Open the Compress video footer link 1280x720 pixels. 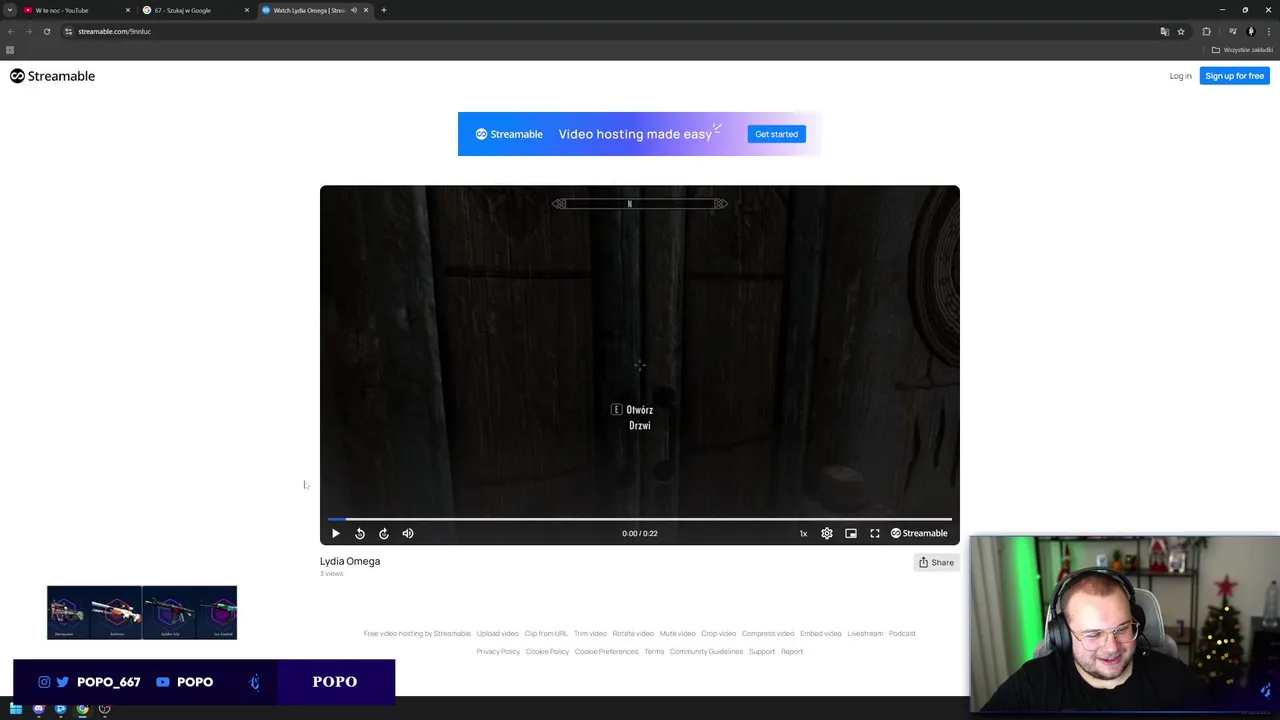768,633
